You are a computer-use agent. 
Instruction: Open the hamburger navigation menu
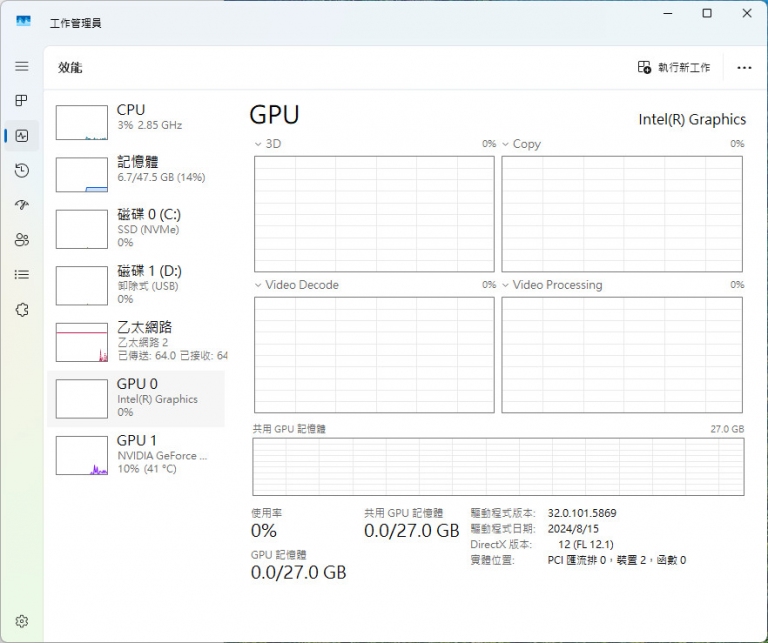pyautogui.click(x=22, y=66)
